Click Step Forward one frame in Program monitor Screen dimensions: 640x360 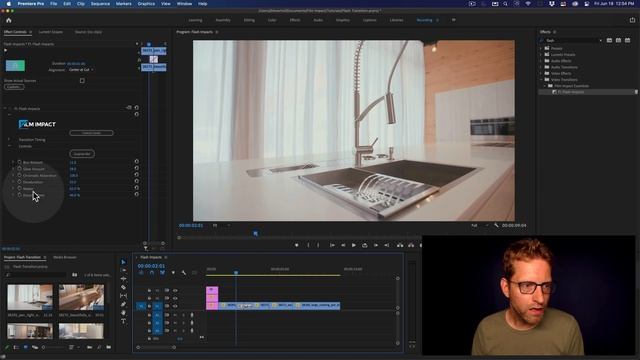376,245
